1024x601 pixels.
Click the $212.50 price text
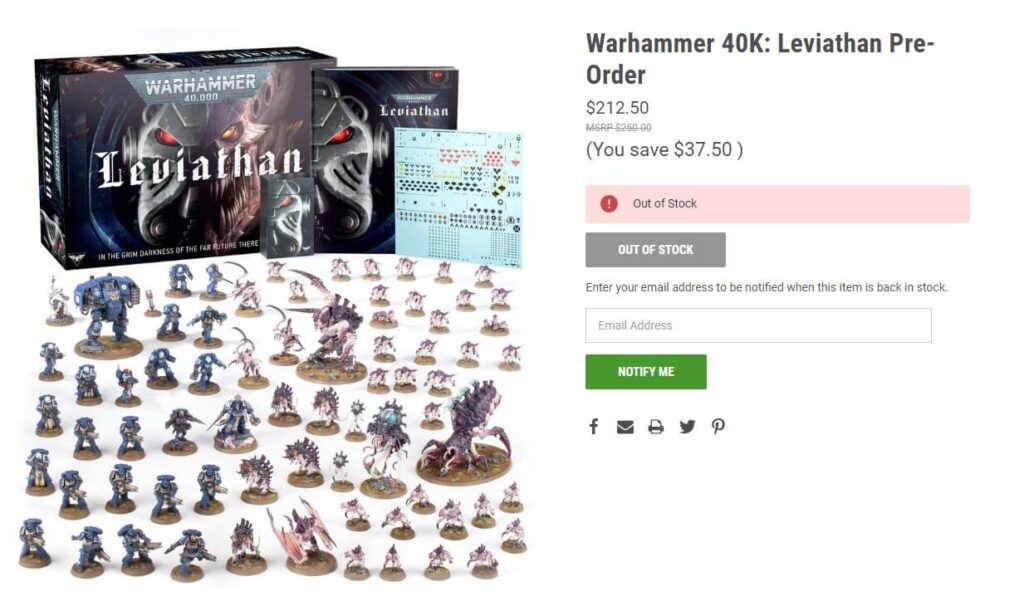point(617,108)
